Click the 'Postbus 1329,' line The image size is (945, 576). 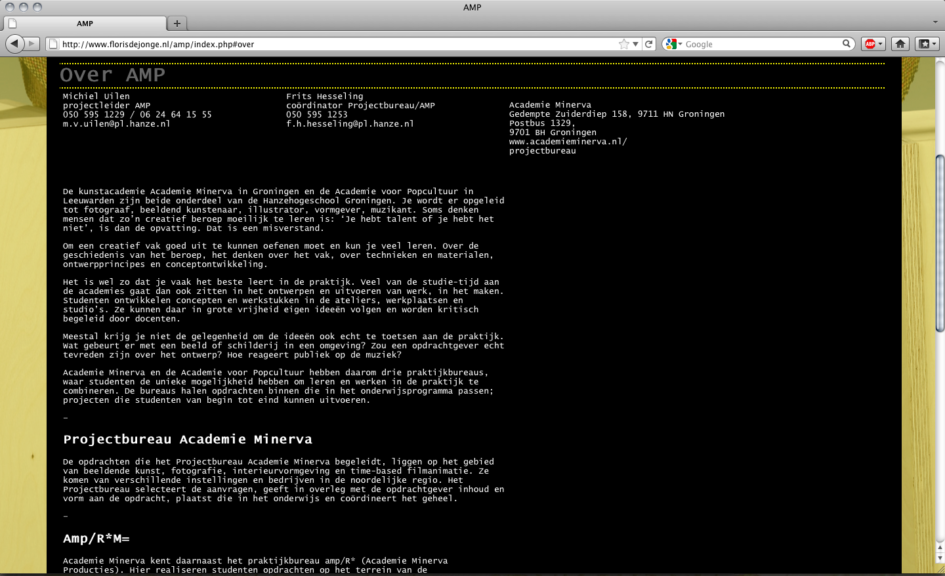point(542,123)
